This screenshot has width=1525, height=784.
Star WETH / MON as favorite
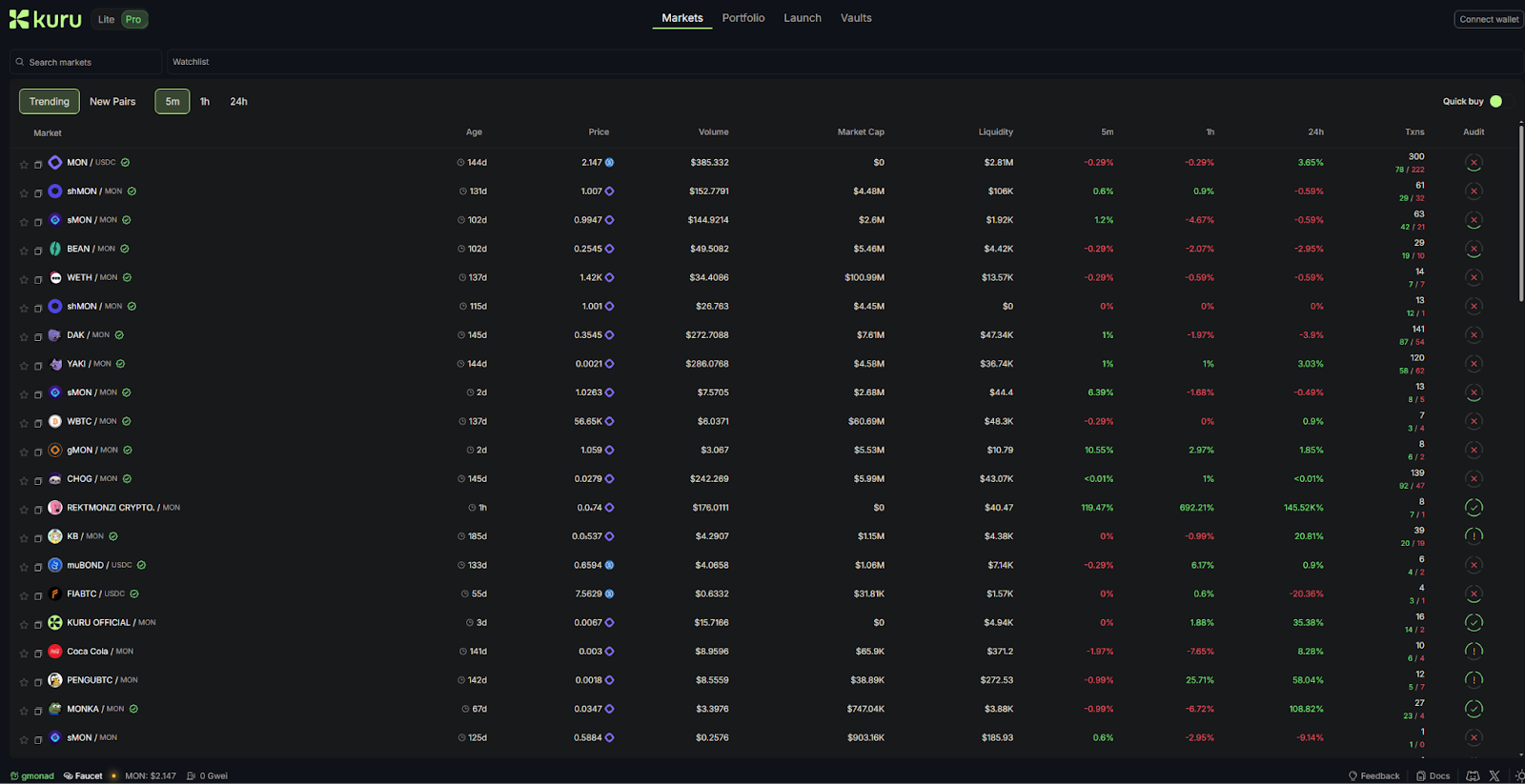(x=24, y=279)
